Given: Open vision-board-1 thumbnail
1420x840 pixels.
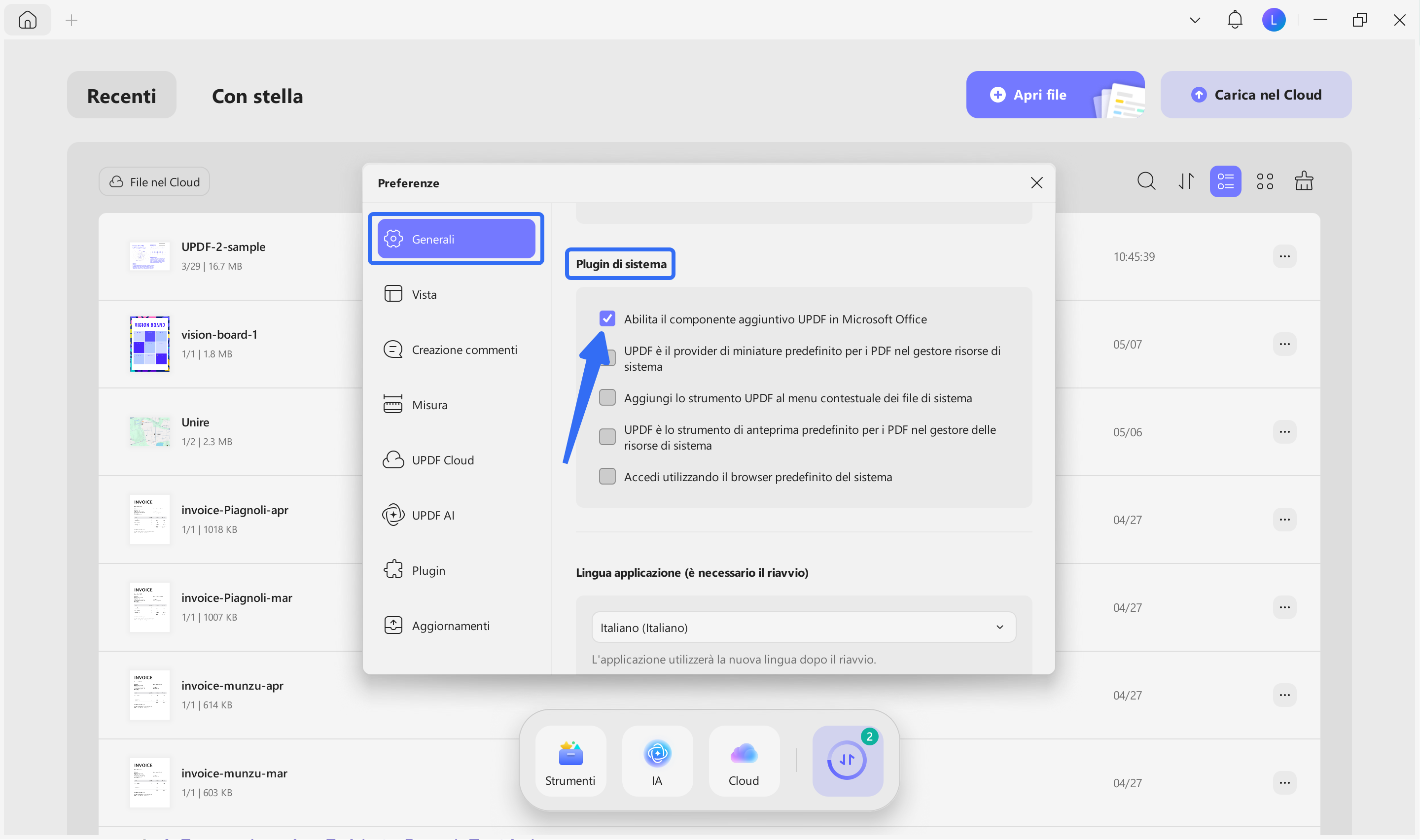Looking at the screenshot, I should (x=149, y=344).
